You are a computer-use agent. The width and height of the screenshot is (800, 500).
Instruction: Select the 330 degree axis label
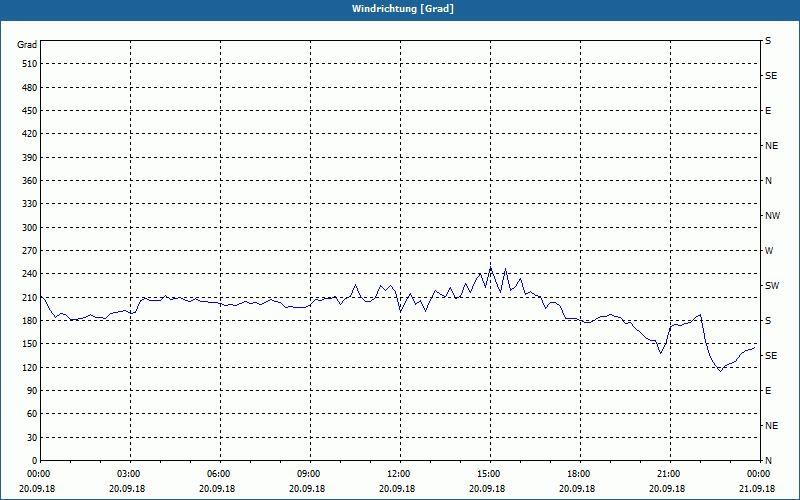click(30, 204)
